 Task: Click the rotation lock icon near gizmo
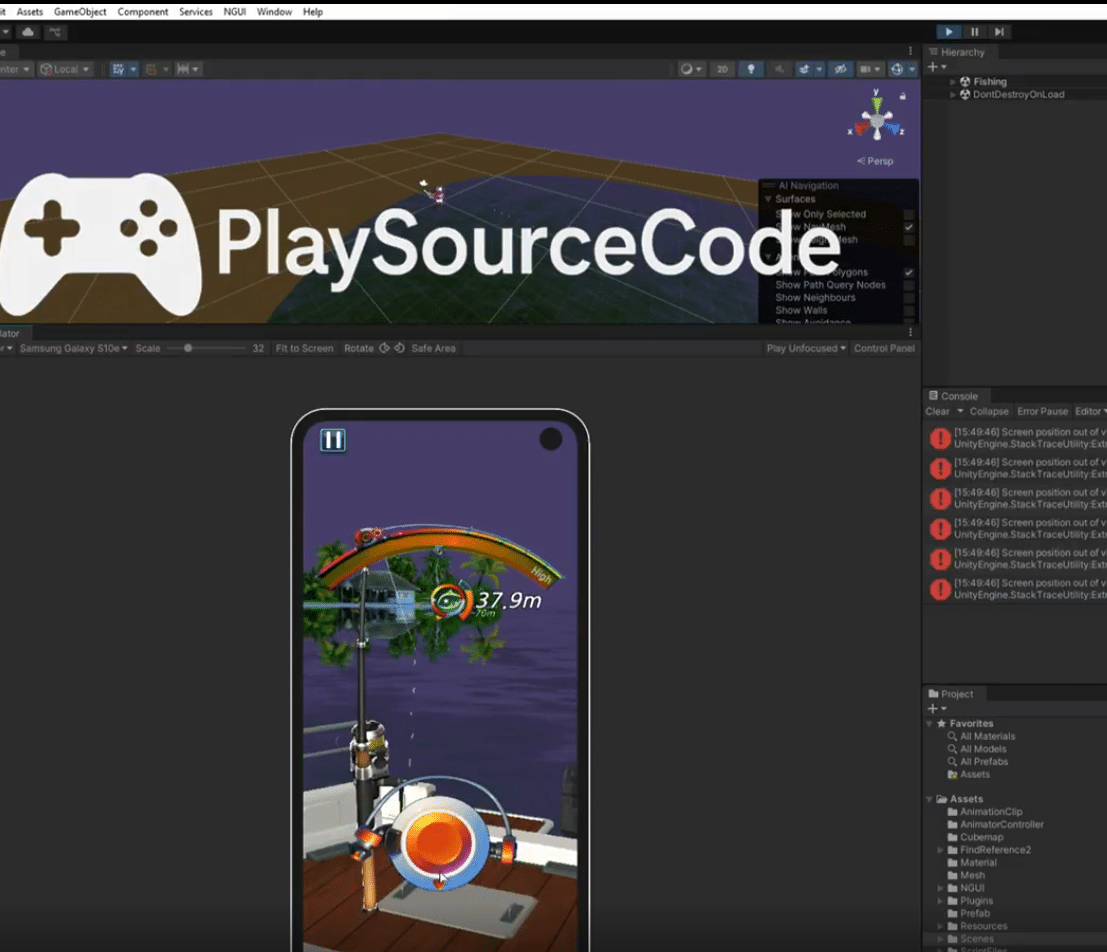[902, 95]
